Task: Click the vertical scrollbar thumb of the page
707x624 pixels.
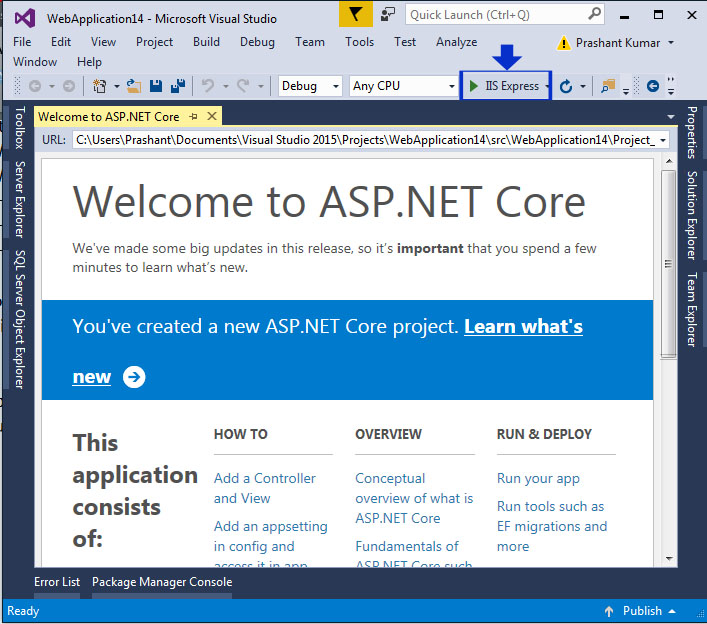Action: [x=668, y=264]
